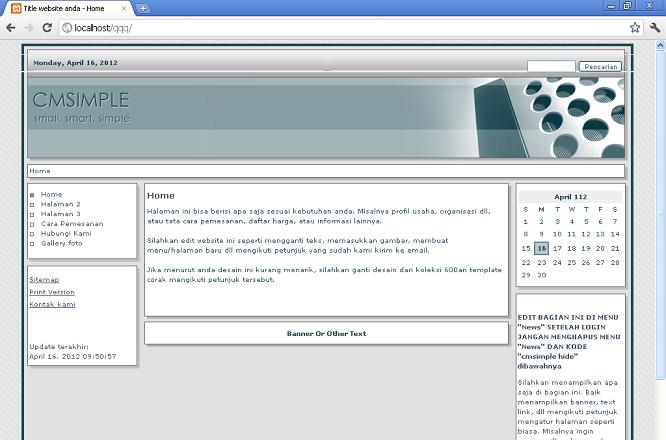Click the bullet icon beside Halaman 3
The width and height of the screenshot is (666, 440).
tap(32, 214)
